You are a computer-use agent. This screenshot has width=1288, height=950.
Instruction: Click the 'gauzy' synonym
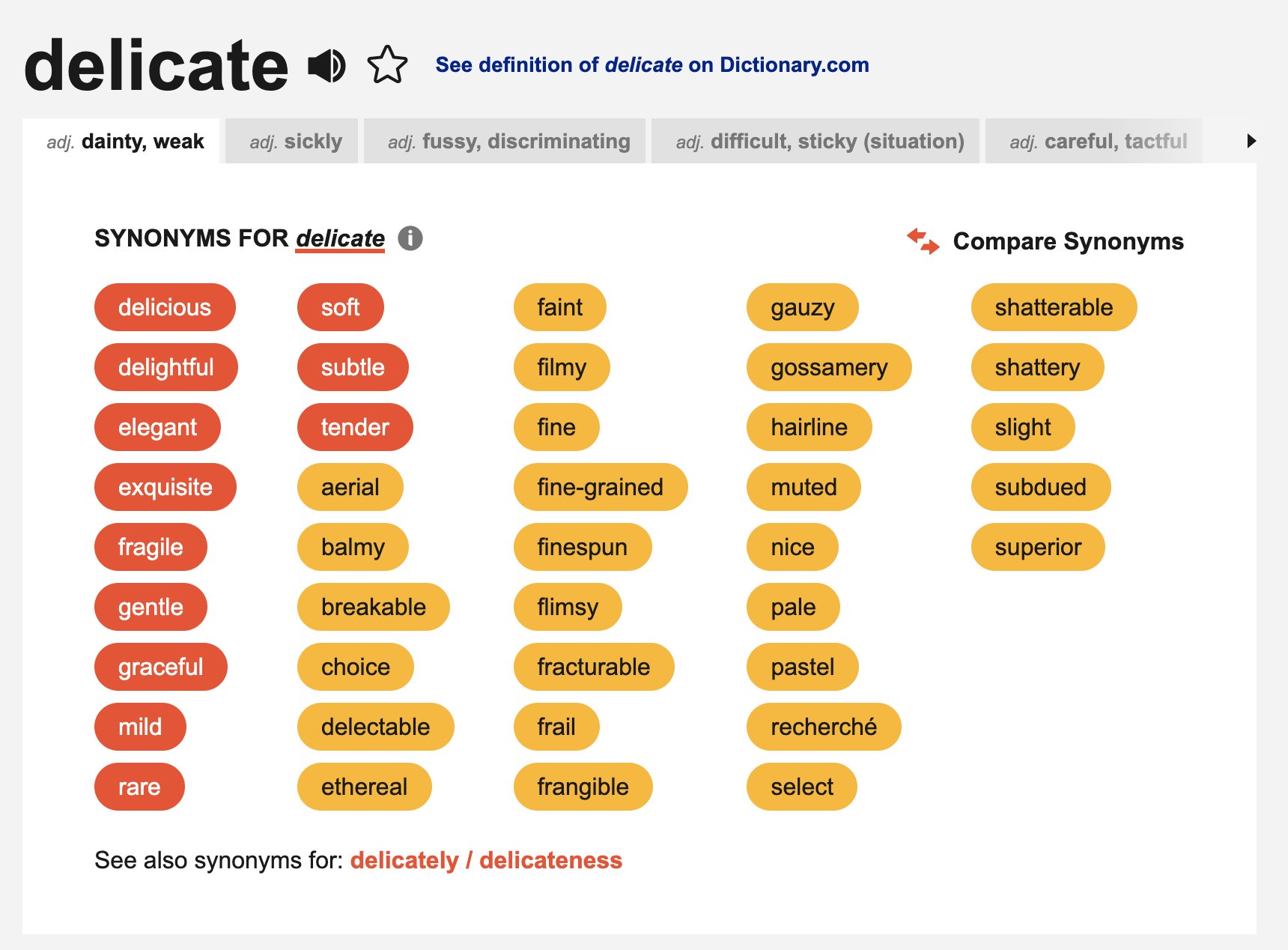(803, 307)
